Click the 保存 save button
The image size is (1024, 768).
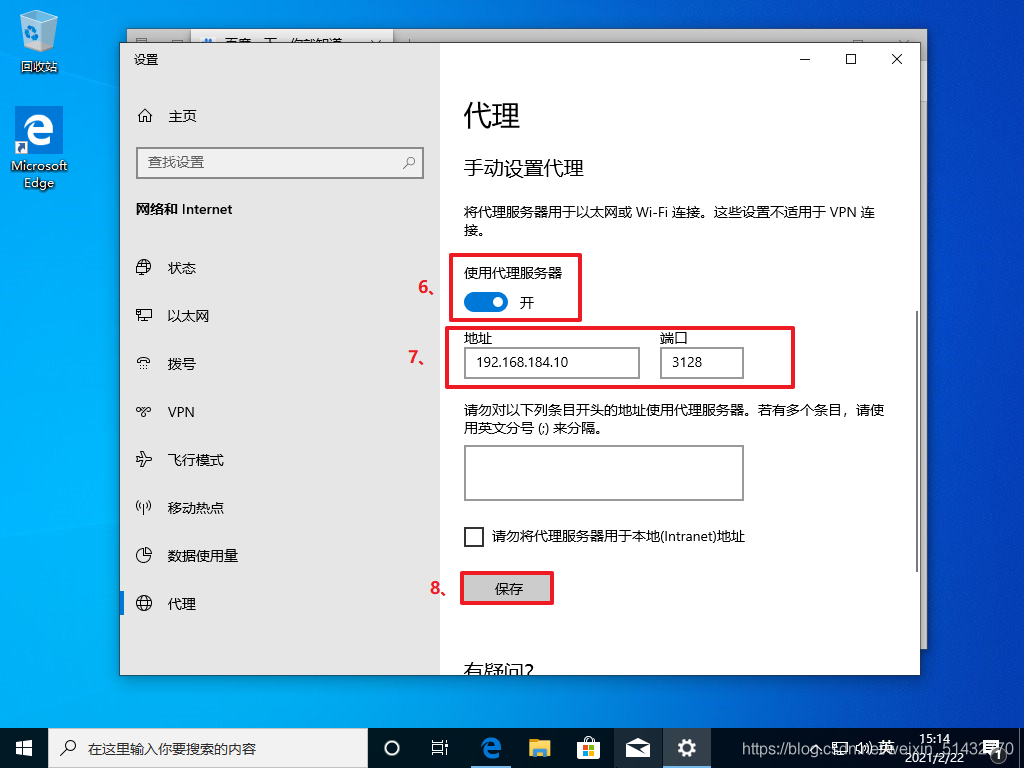pos(507,588)
